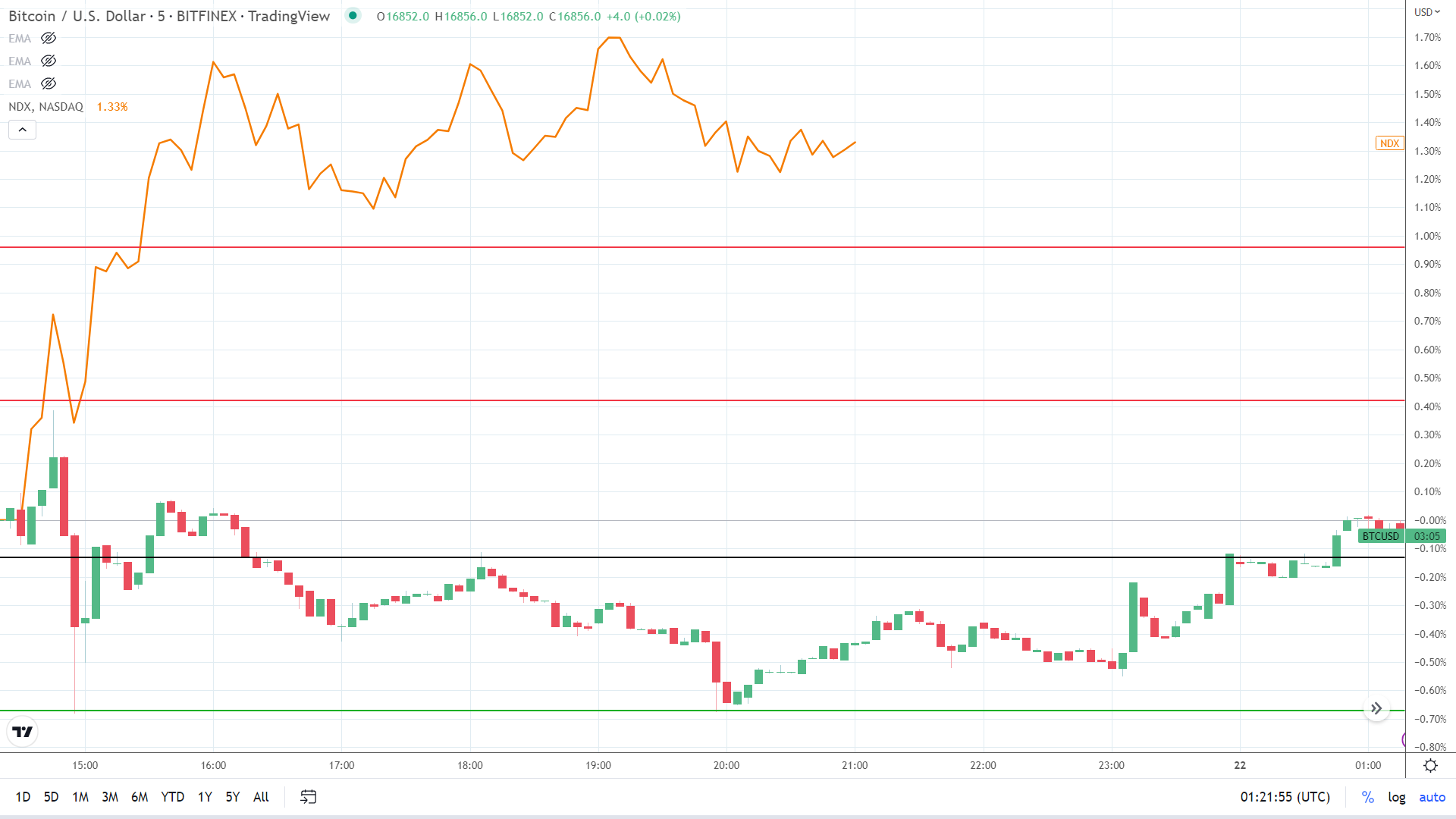The height and width of the screenshot is (819, 1456).
Task: Click the 22 date label on time axis
Action: click(x=1240, y=765)
